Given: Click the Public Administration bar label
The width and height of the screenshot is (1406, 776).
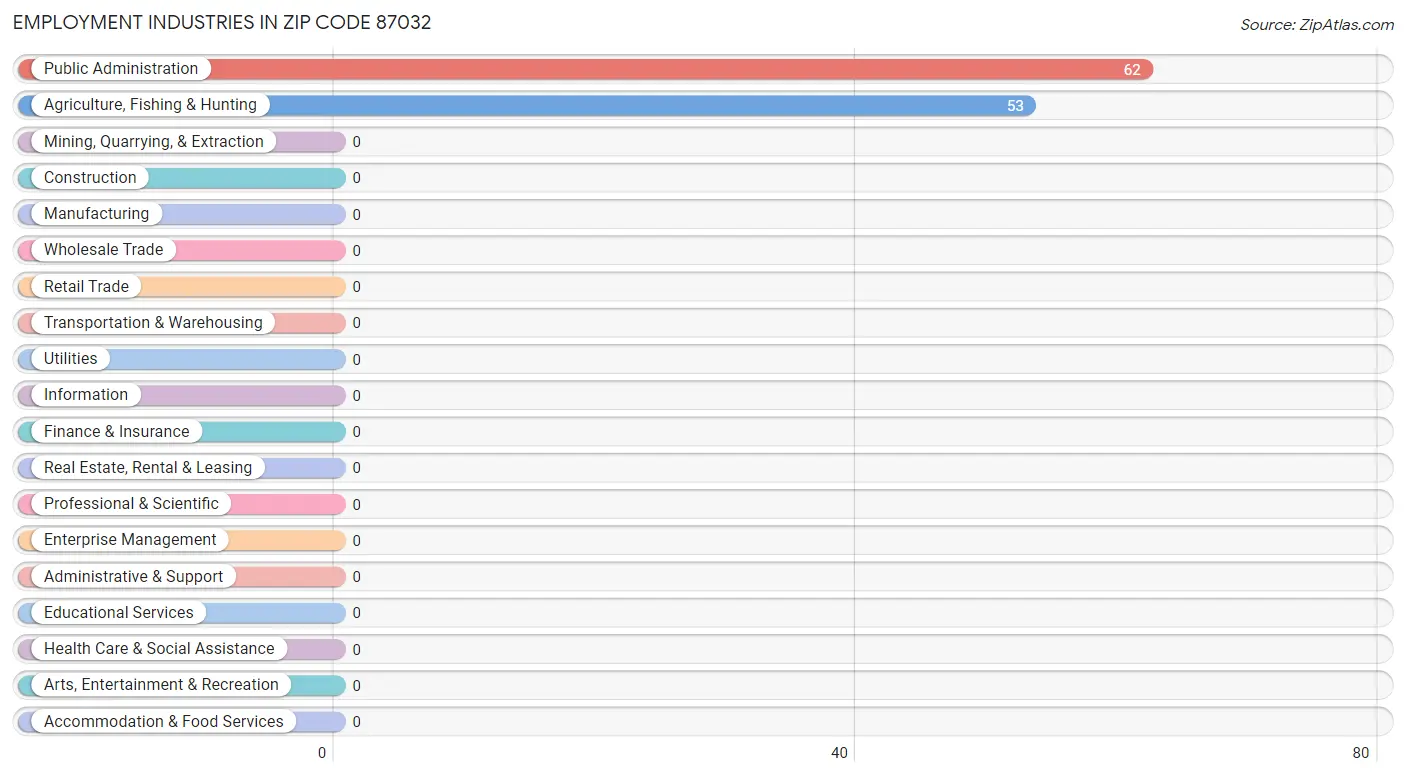Looking at the screenshot, I should point(121,69).
